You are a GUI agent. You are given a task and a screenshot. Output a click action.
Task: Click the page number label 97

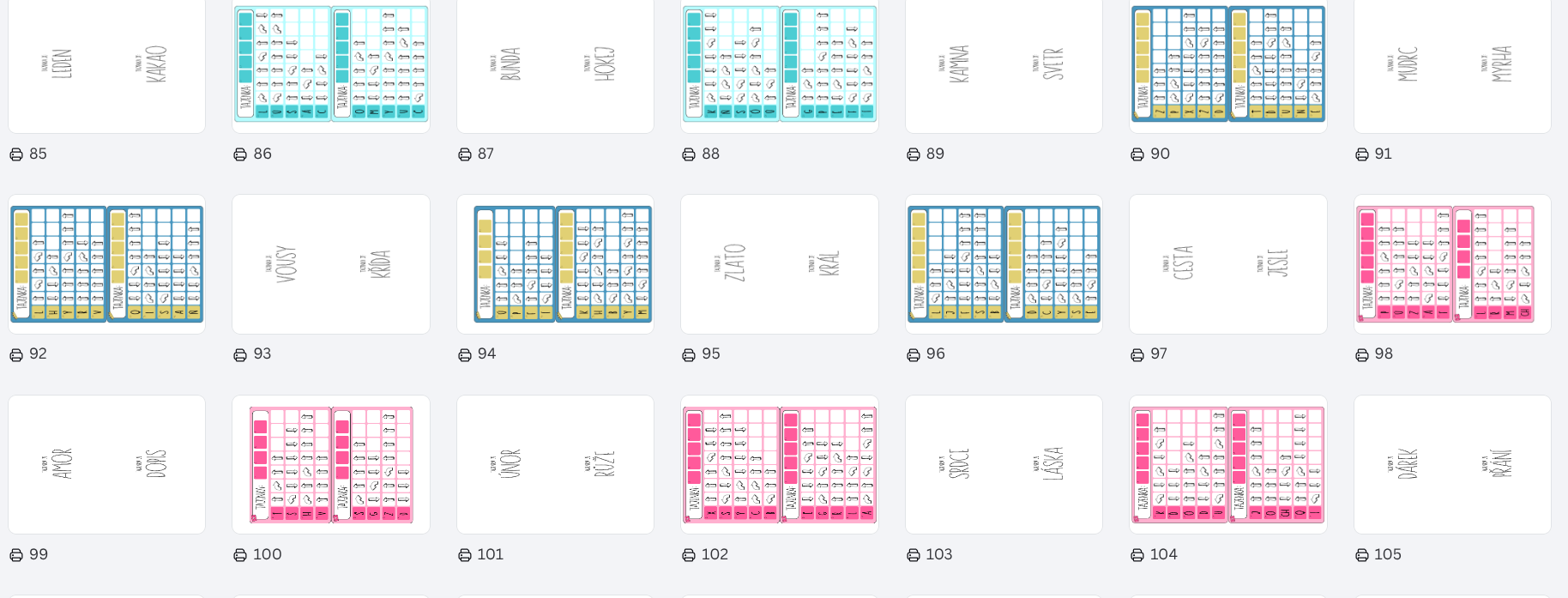(1159, 353)
